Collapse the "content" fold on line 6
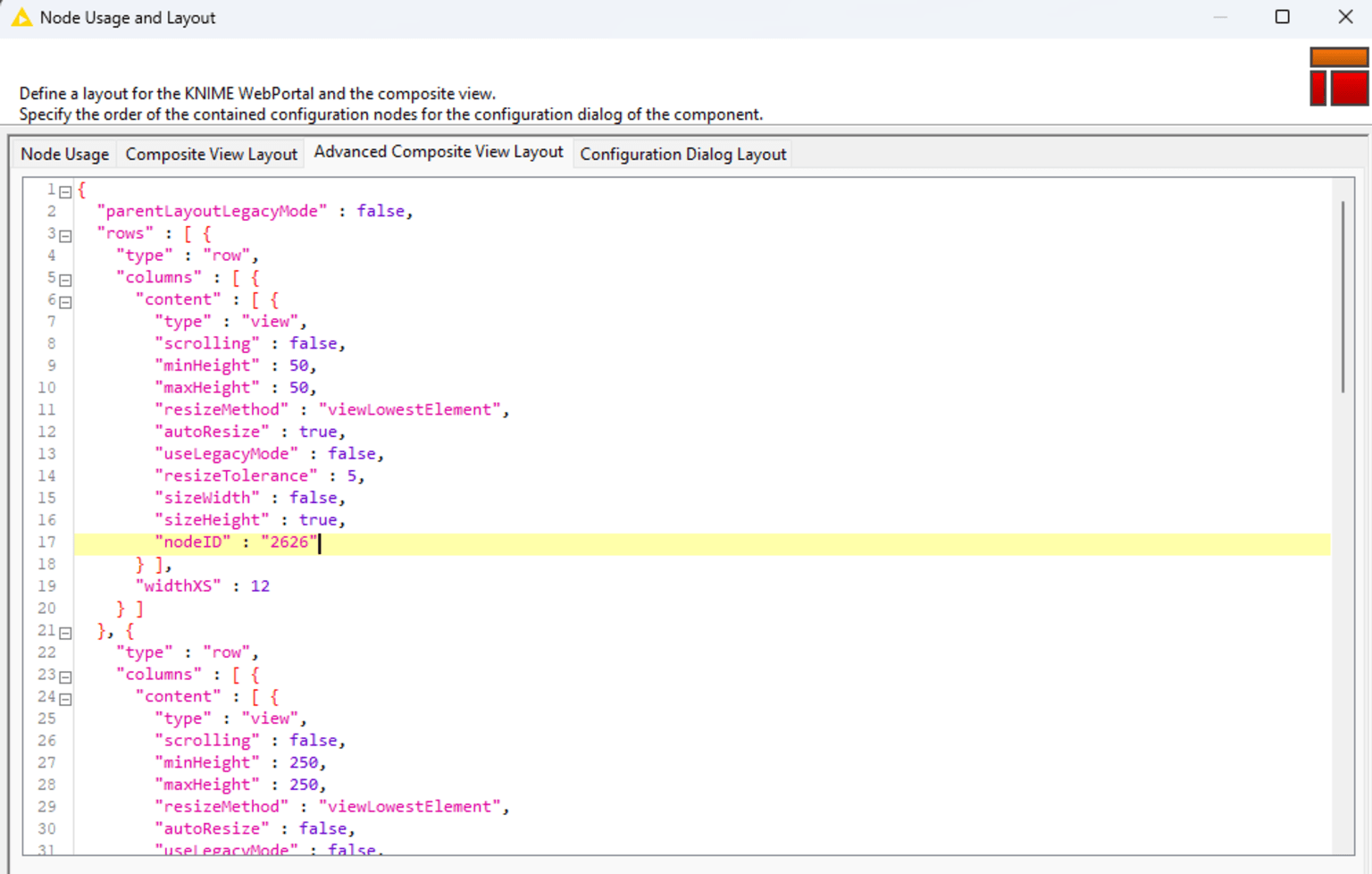The image size is (1372, 874). coord(65,301)
